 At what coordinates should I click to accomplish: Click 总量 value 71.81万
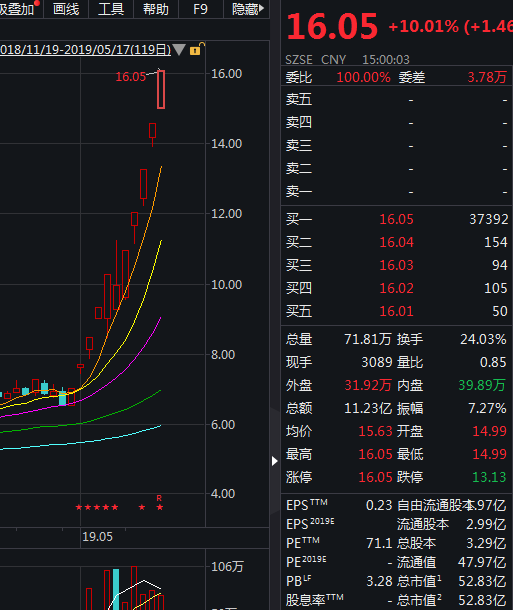tap(368, 339)
